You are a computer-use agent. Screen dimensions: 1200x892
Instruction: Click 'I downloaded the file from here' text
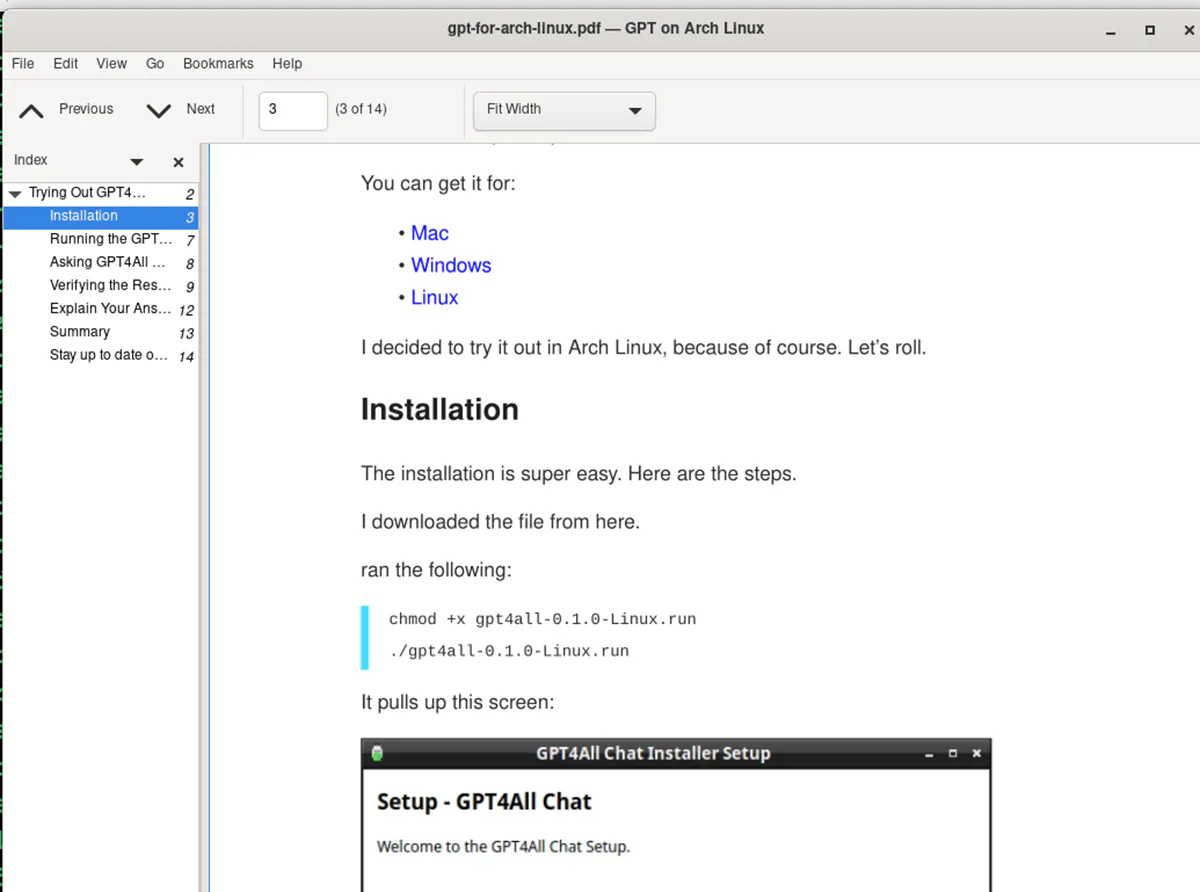click(x=500, y=522)
